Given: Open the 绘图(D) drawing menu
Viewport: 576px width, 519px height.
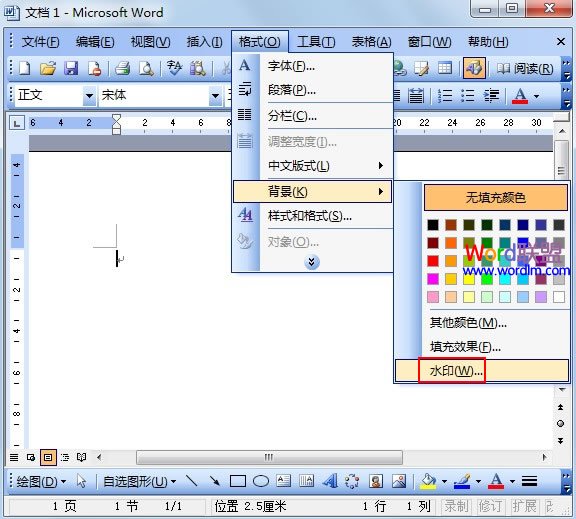Looking at the screenshot, I should pyautogui.click(x=41, y=481).
